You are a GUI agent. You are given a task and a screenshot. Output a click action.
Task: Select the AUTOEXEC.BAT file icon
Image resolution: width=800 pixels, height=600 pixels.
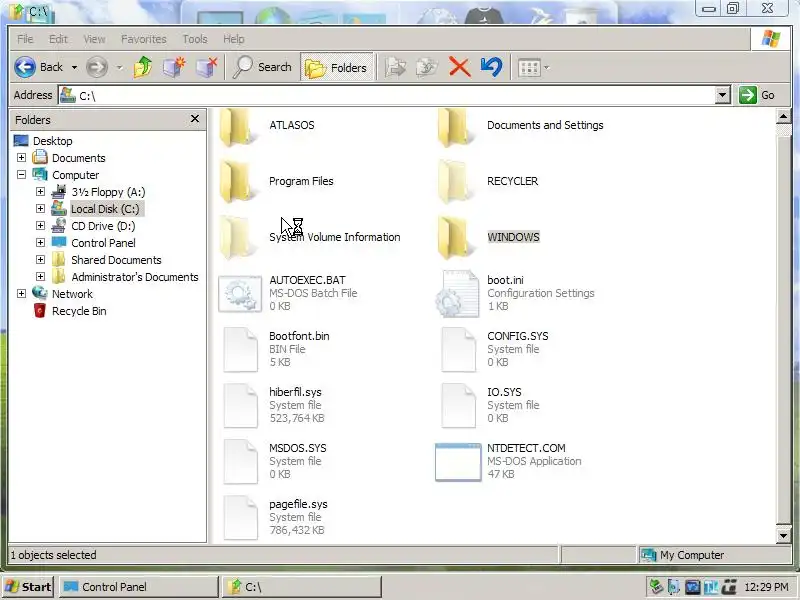(x=240, y=294)
